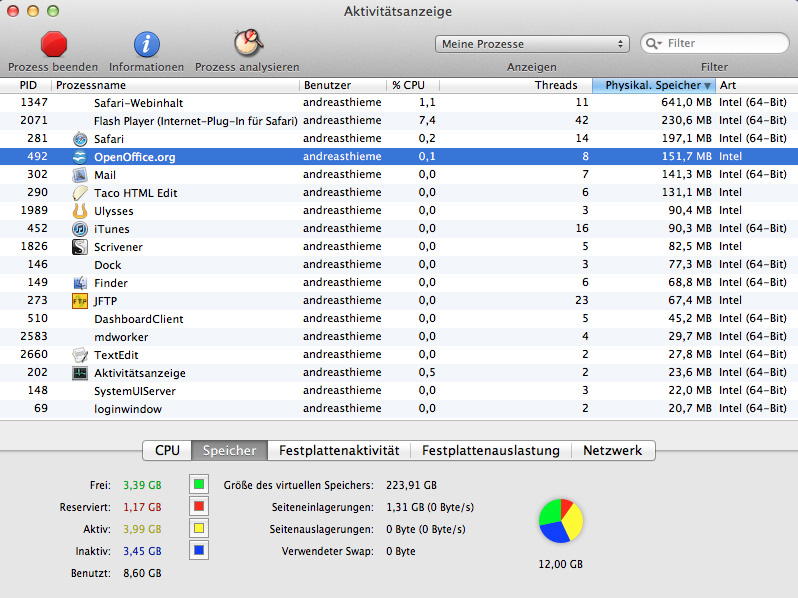Switch to Festplattenauslastung tab
The image size is (798, 598).
point(491,450)
